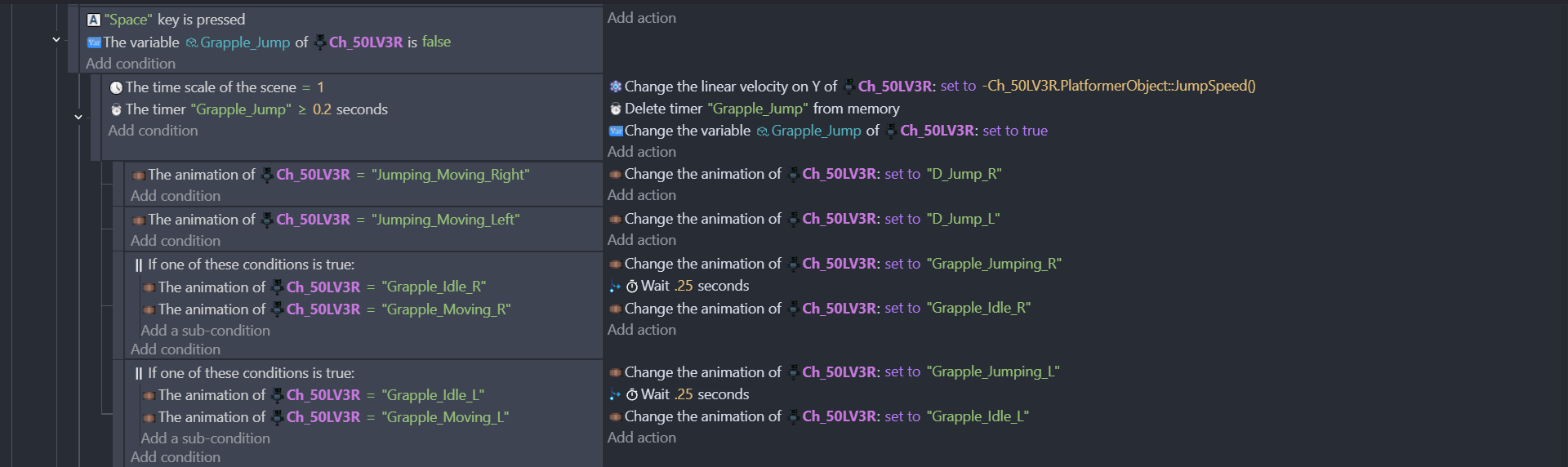Image resolution: width=1568 pixels, height=467 pixels.
Task: Click the clock icon for time scale condition
Action: click(x=116, y=87)
